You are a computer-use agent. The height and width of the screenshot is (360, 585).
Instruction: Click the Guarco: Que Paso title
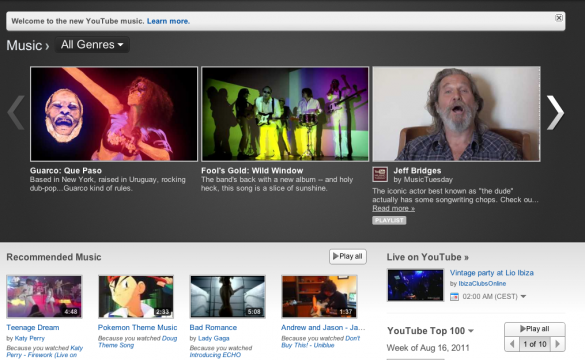pos(66,170)
